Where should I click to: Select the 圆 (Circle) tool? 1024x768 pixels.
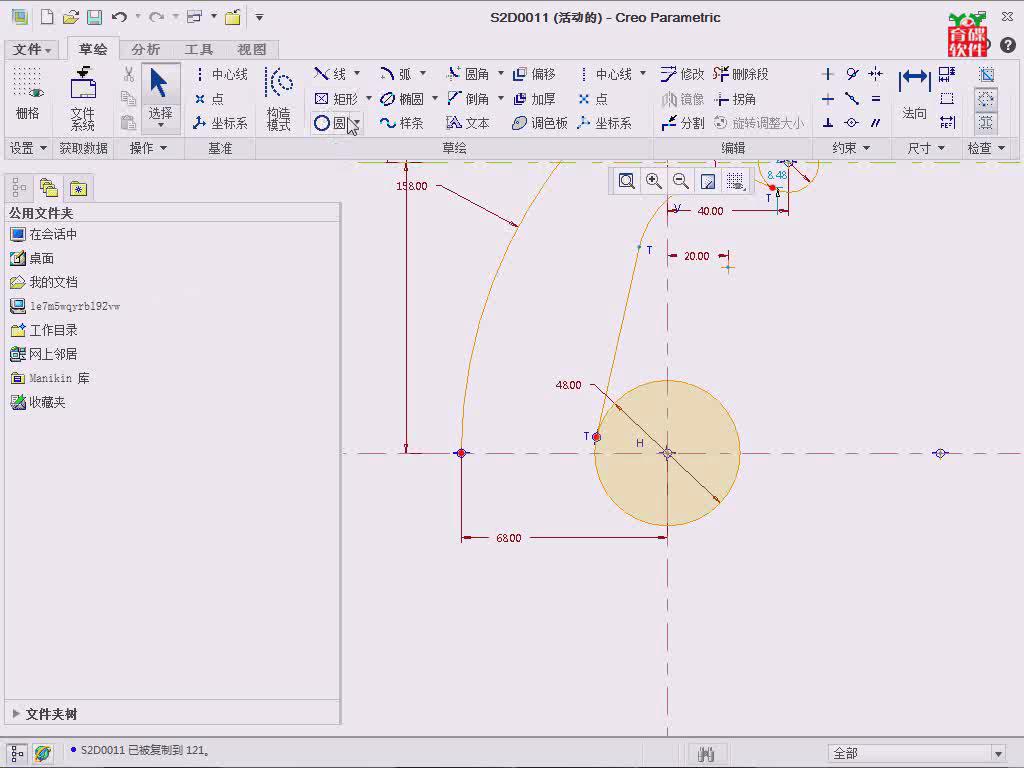330,123
